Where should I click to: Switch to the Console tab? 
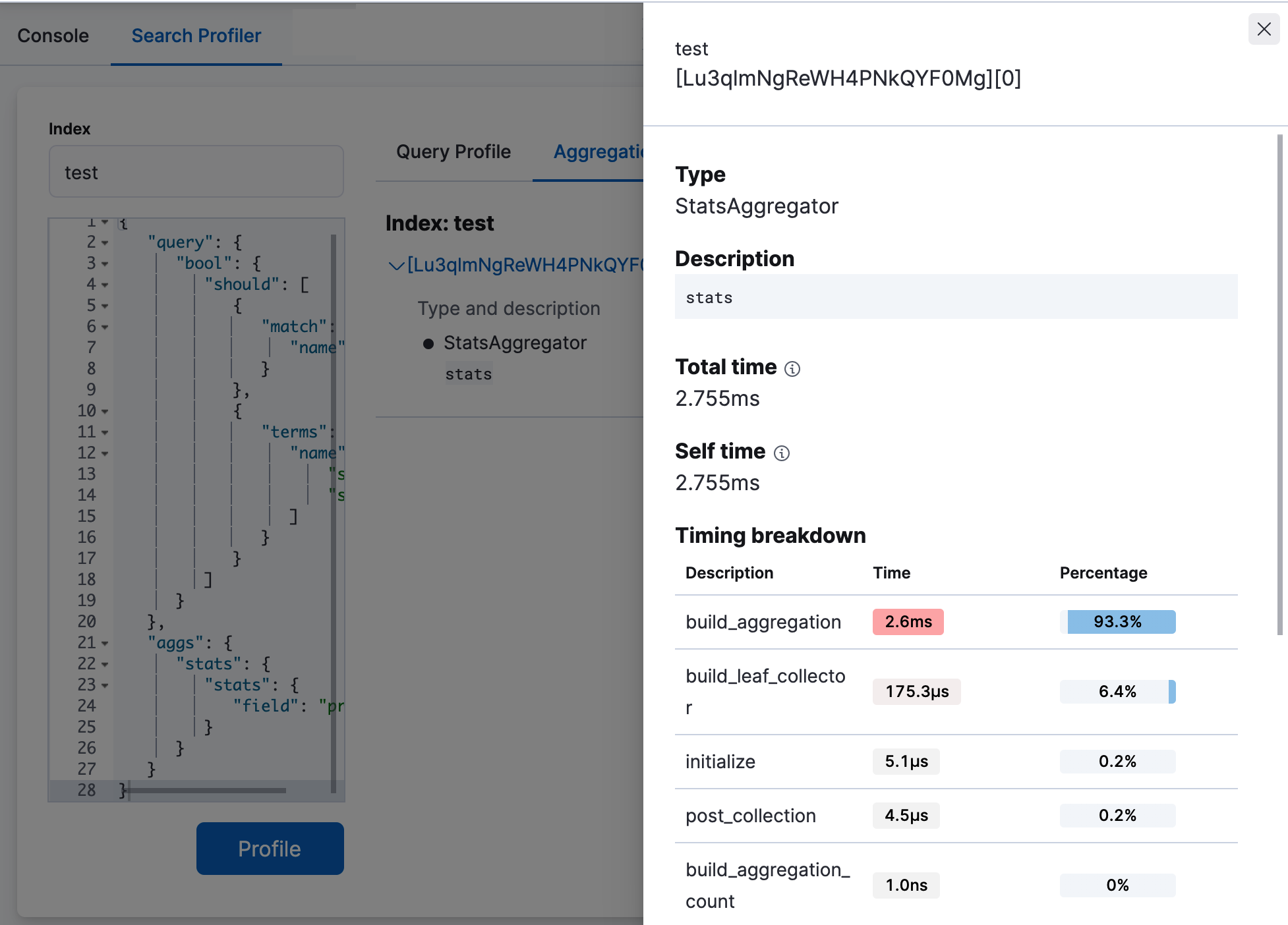pos(53,36)
